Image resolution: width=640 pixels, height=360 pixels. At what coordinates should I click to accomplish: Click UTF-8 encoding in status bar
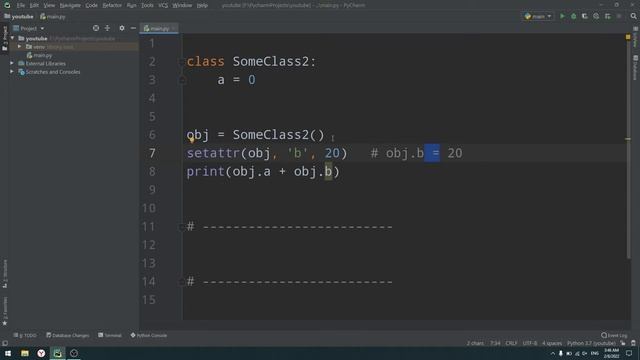[x=530, y=343]
